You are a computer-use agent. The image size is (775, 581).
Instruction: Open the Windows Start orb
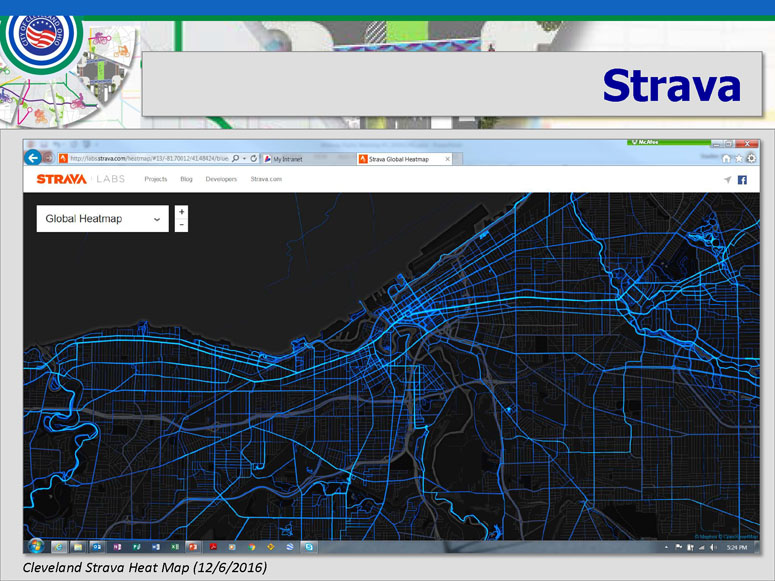[x=36, y=546]
